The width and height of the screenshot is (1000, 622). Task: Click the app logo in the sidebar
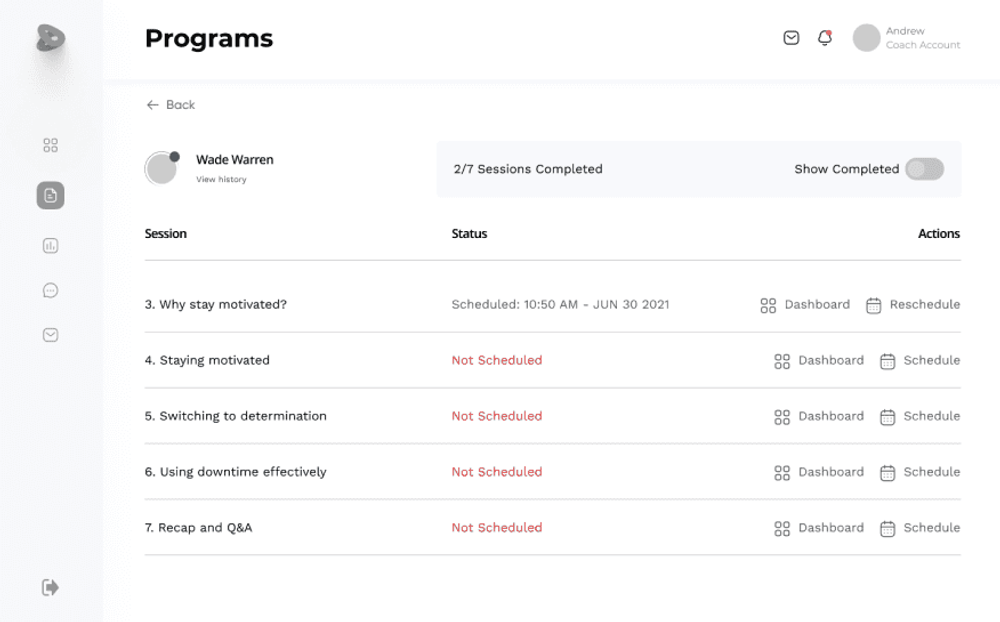click(50, 38)
